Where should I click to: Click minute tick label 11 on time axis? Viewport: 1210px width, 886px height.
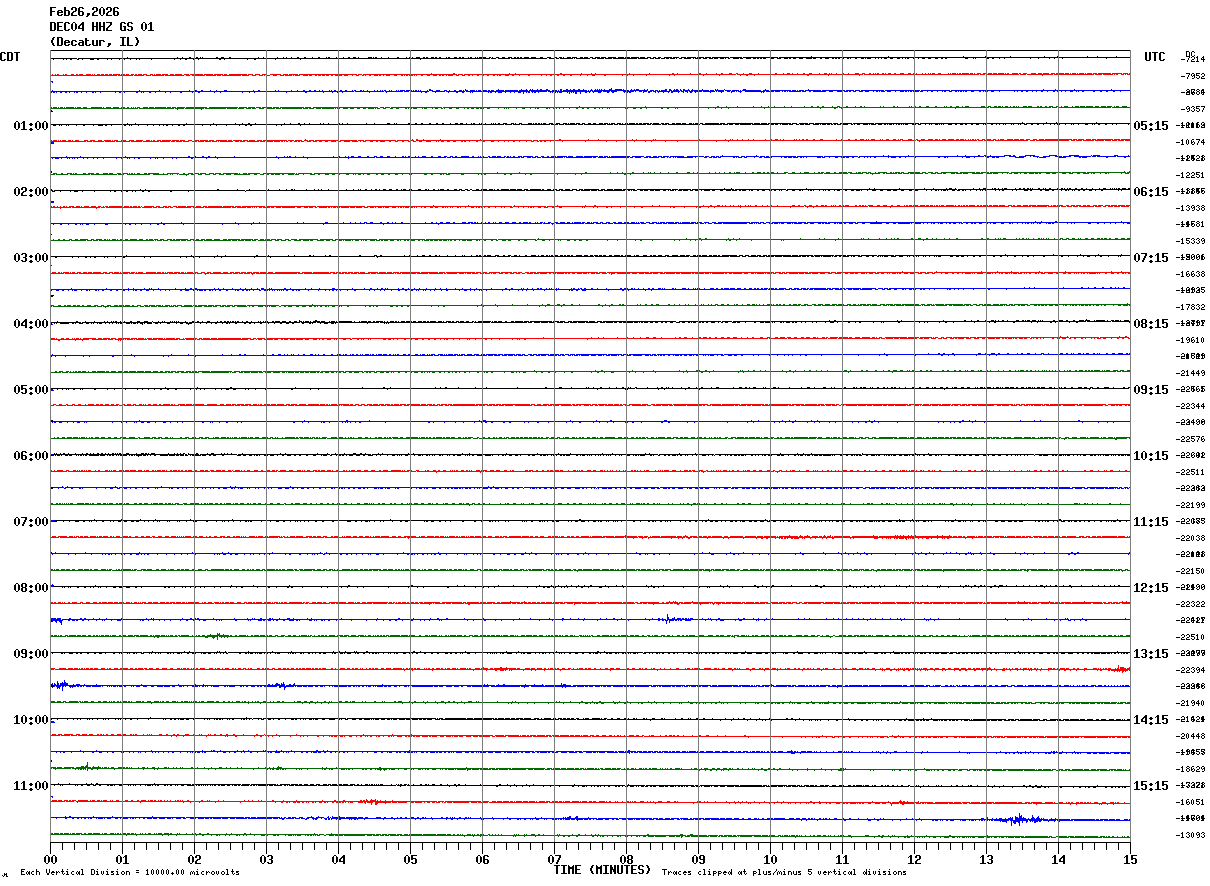point(842,858)
